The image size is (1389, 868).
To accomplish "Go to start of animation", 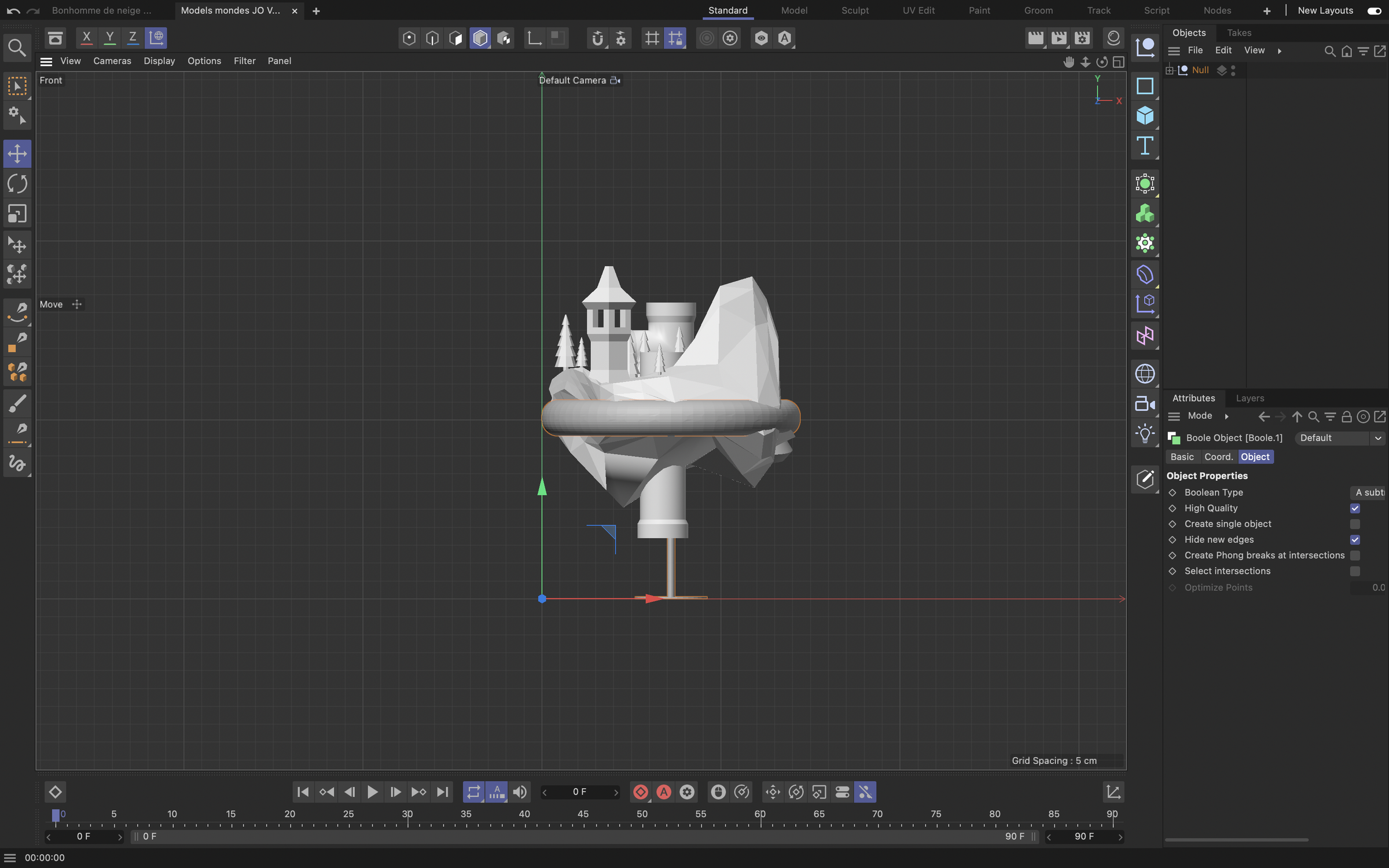I will point(302,792).
